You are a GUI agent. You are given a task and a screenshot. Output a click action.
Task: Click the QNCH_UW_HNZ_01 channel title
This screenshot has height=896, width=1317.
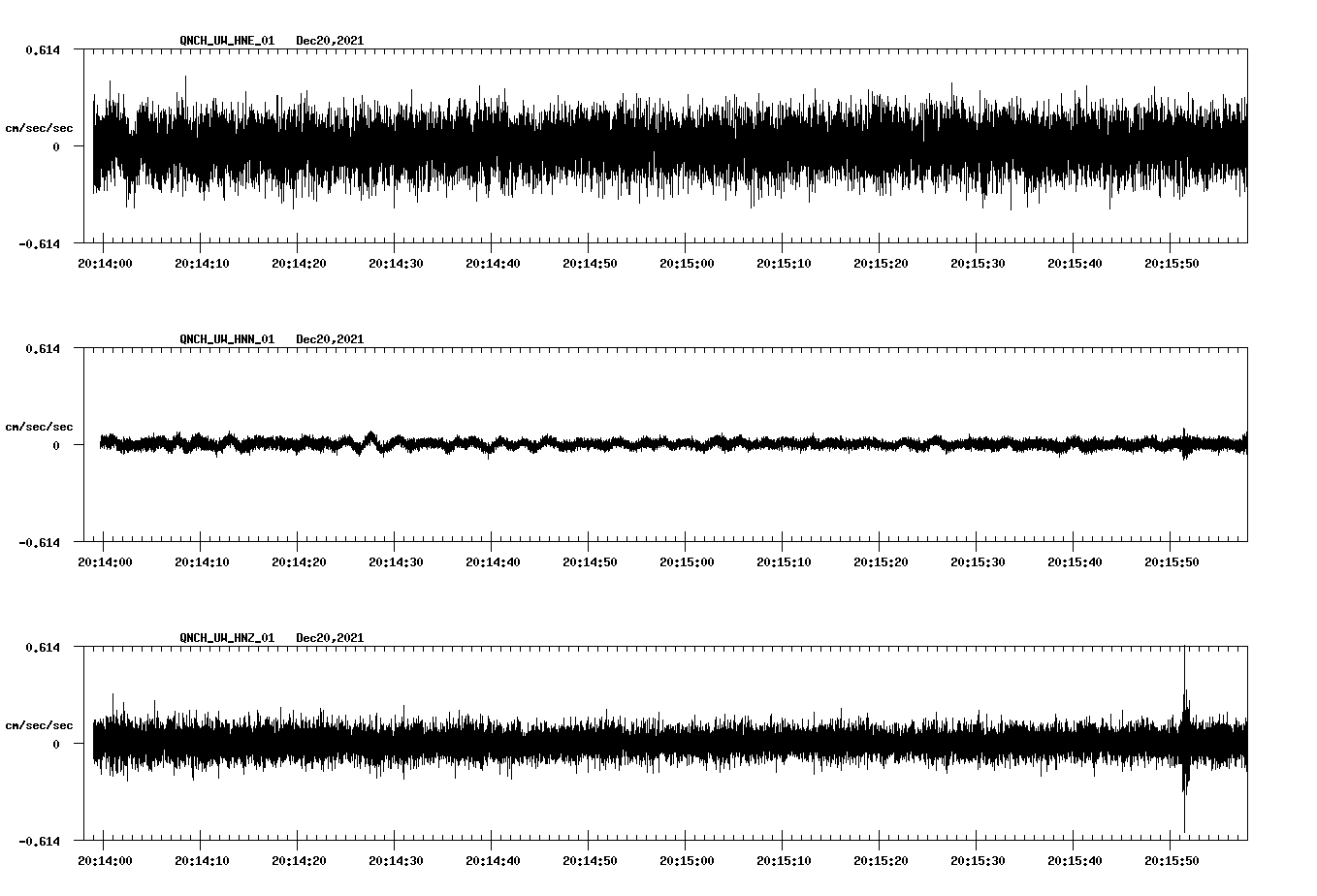point(227,638)
